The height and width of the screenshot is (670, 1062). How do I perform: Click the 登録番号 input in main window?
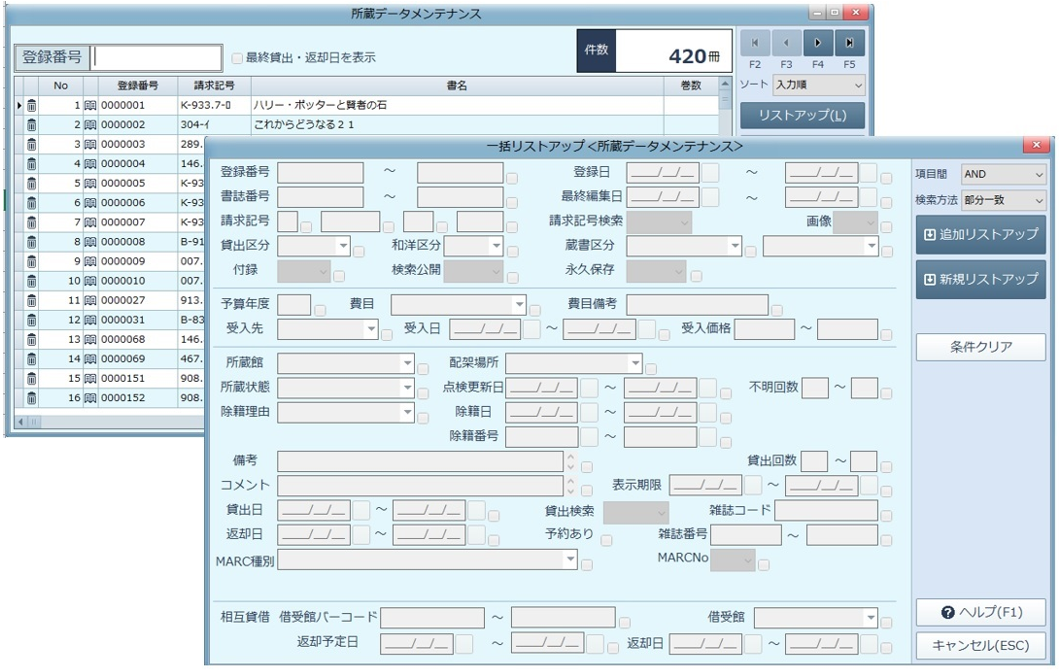click(156, 58)
